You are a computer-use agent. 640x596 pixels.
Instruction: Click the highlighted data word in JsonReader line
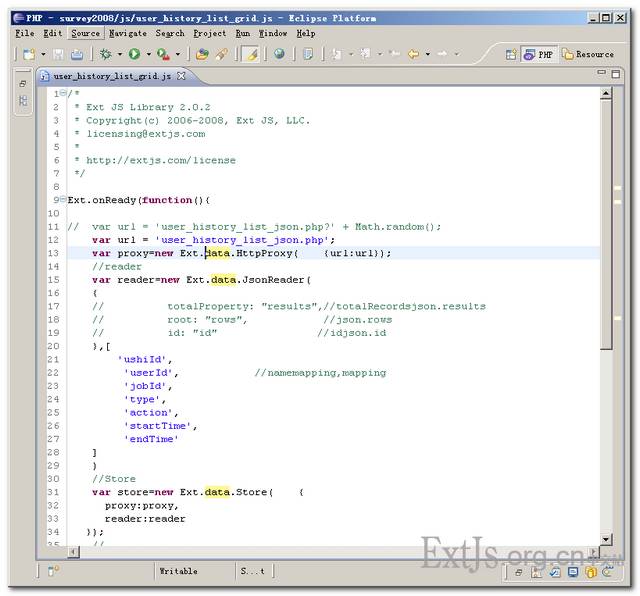[x=223, y=280]
